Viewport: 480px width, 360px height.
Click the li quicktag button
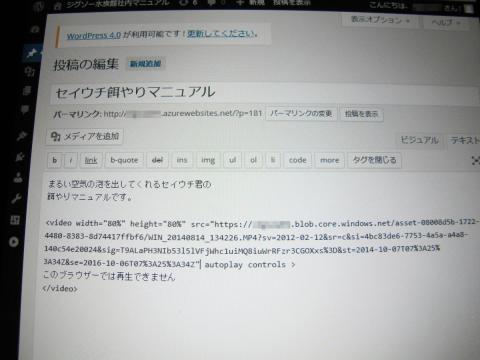[273, 160]
